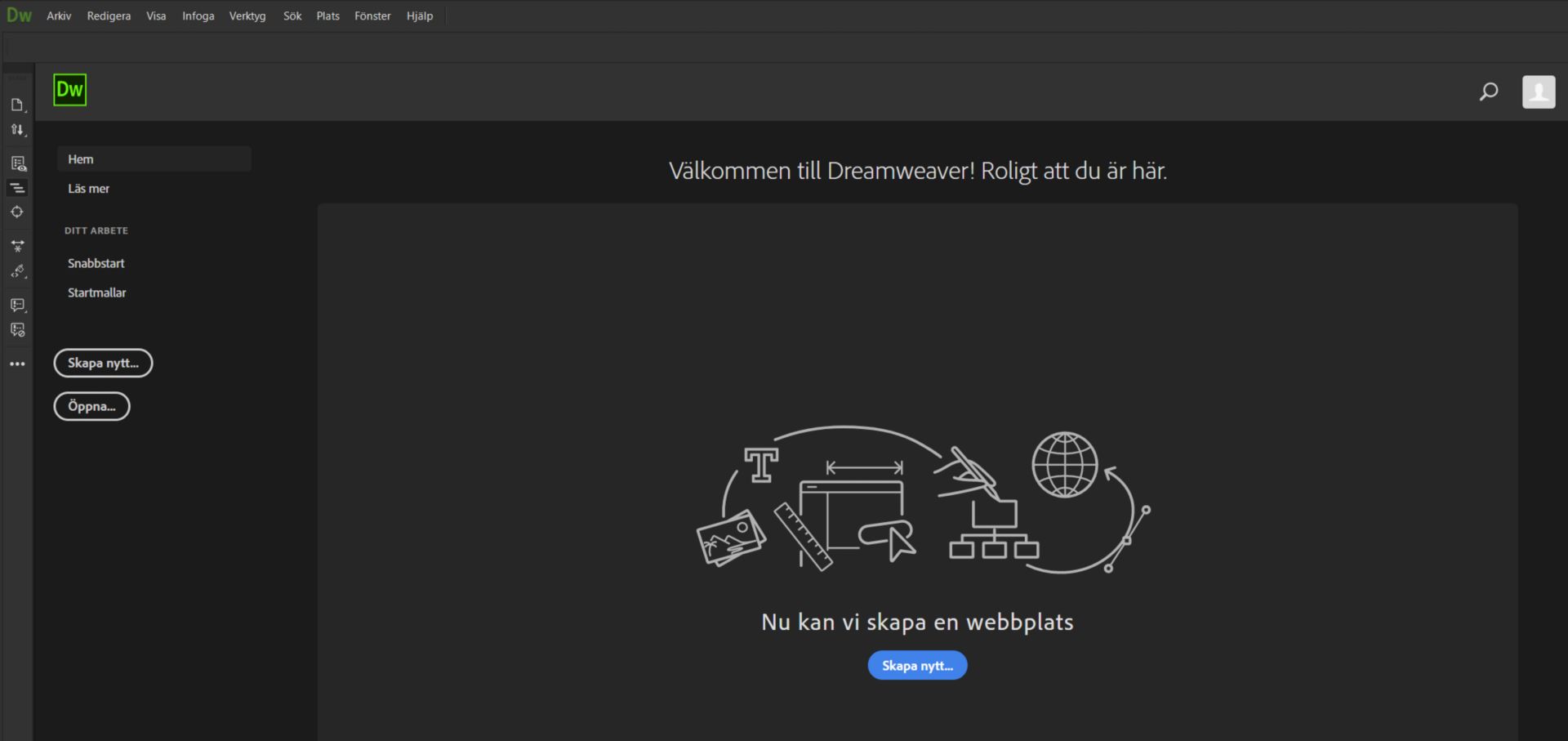
Task: Open the Infoga menu
Action: click(198, 16)
